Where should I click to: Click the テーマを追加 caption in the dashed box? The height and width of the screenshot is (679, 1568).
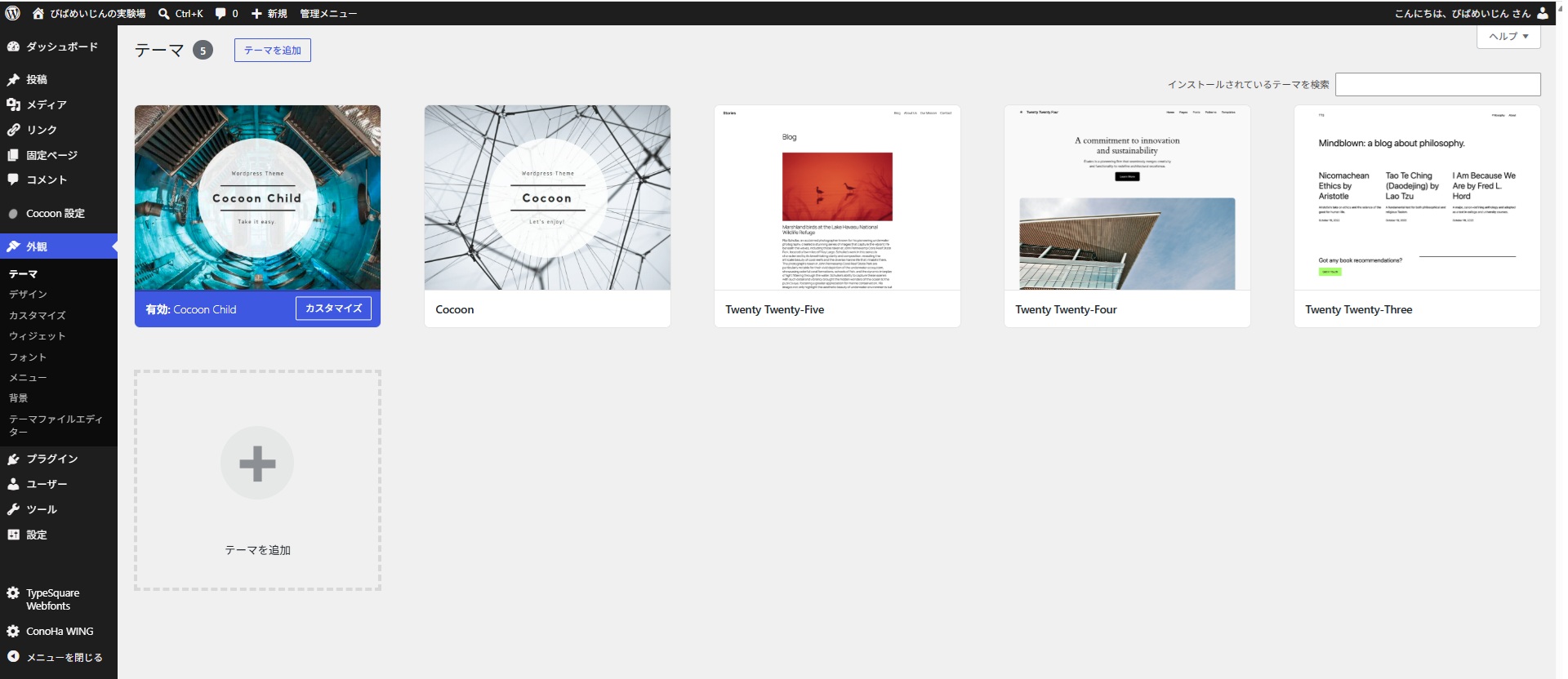tap(257, 550)
